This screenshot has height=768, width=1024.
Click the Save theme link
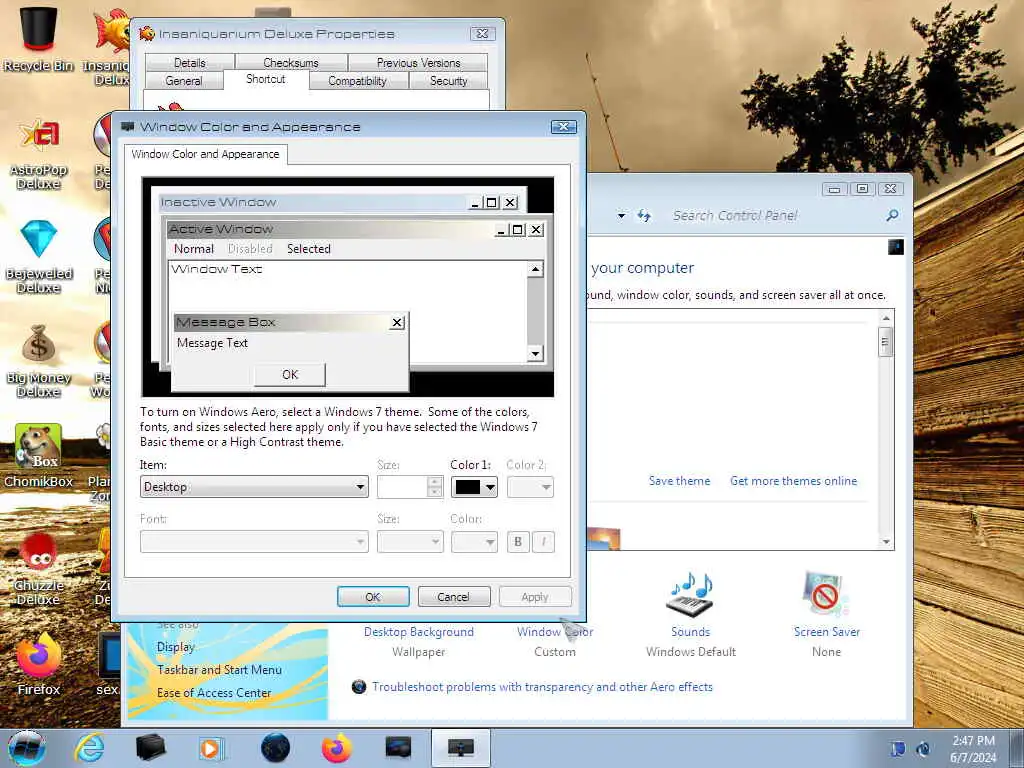679,481
